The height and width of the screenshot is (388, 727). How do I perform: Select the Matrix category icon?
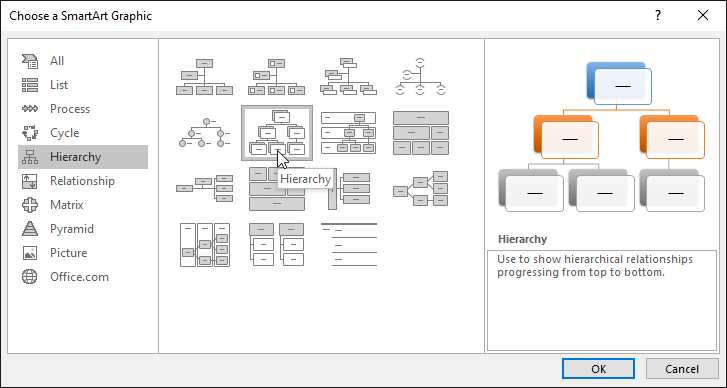tap(30, 205)
